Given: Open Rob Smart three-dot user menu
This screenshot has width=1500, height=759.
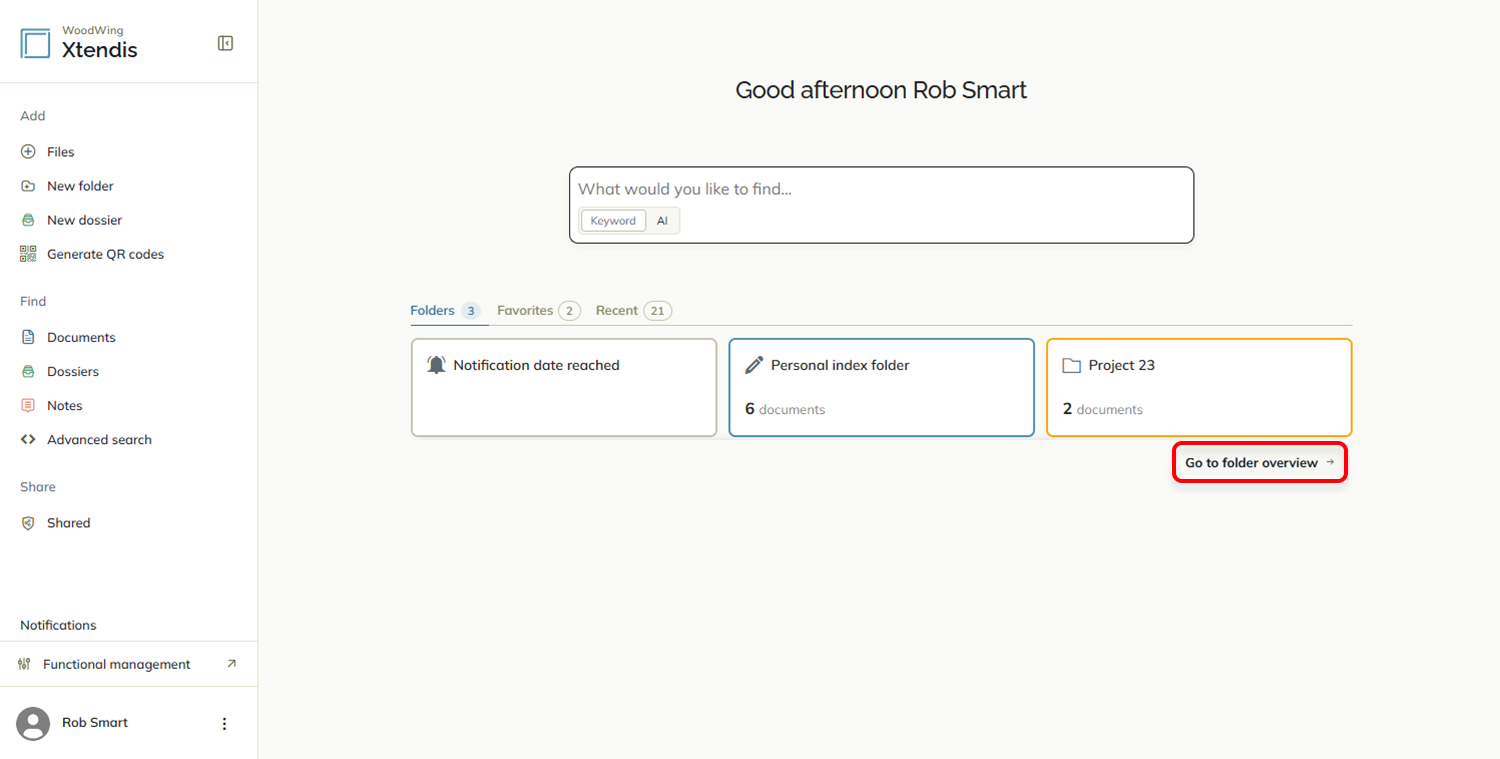Looking at the screenshot, I should [x=224, y=723].
